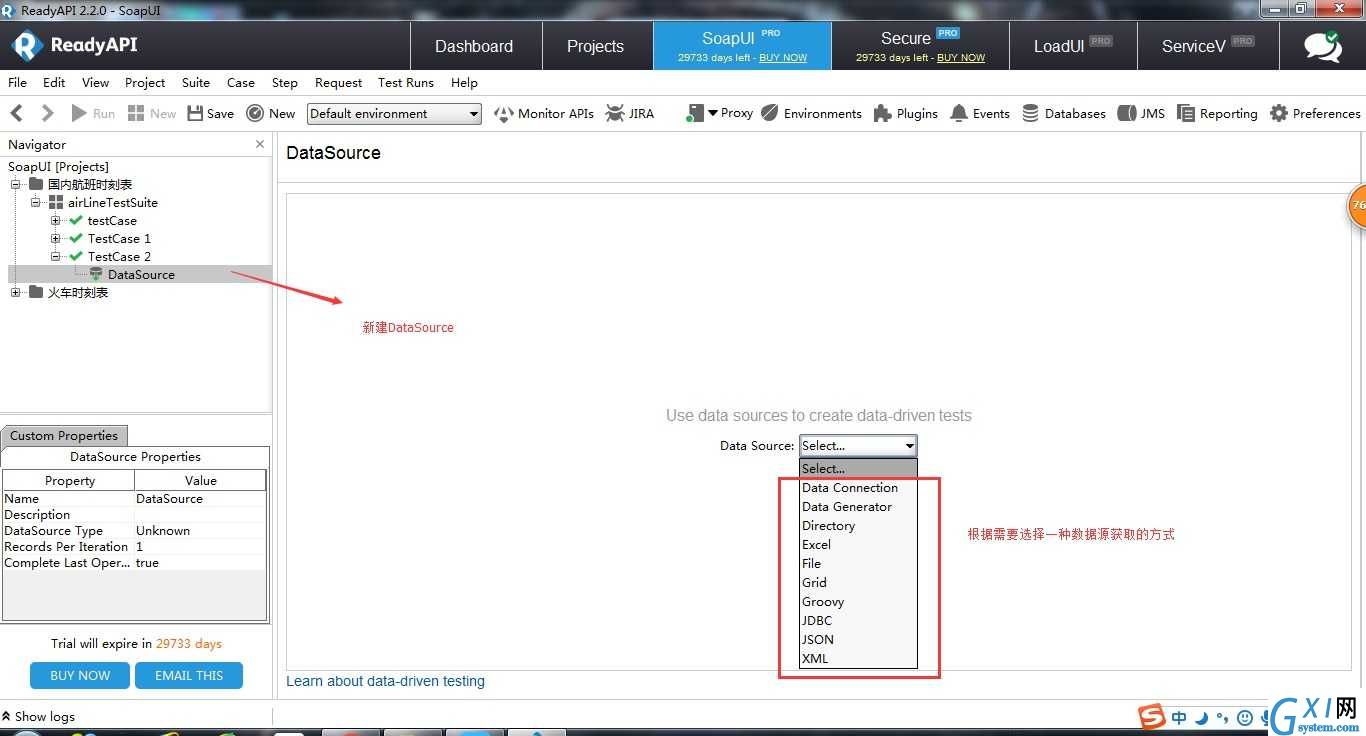1366x736 pixels.
Task: Open Default environment dropdown
Action: (x=394, y=114)
